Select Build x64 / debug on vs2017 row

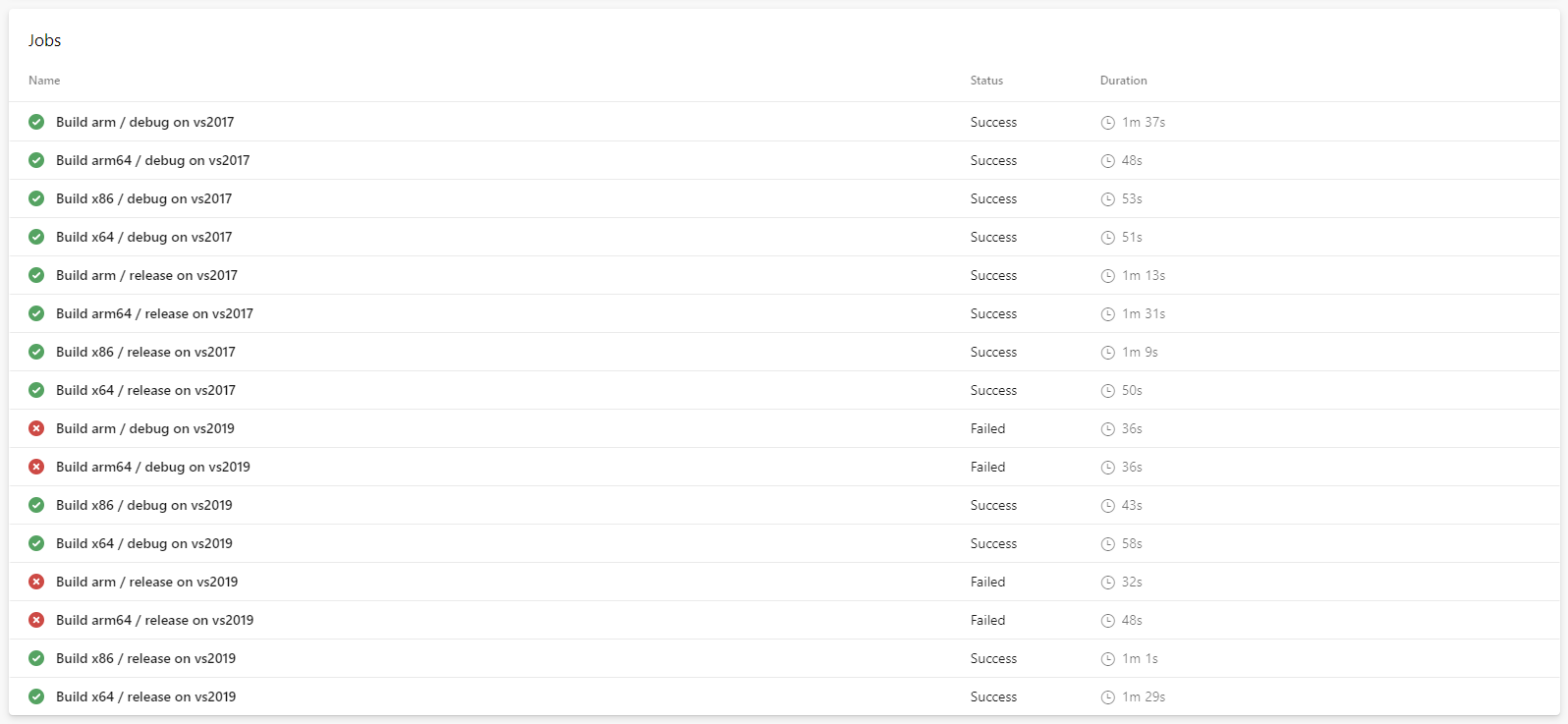(784, 237)
